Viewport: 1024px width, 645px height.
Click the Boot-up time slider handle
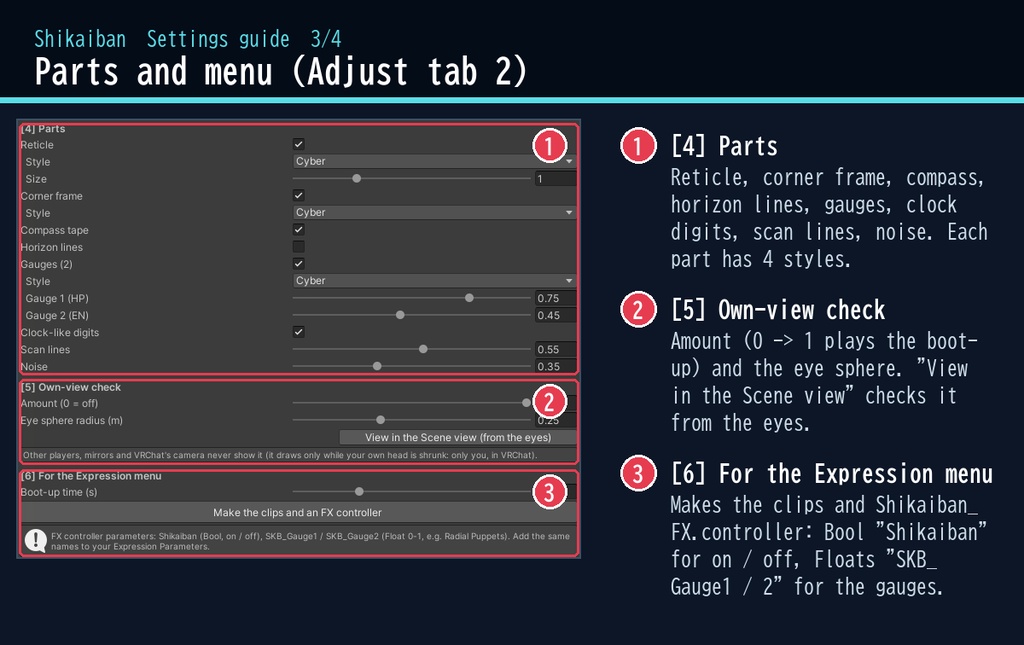(x=359, y=492)
